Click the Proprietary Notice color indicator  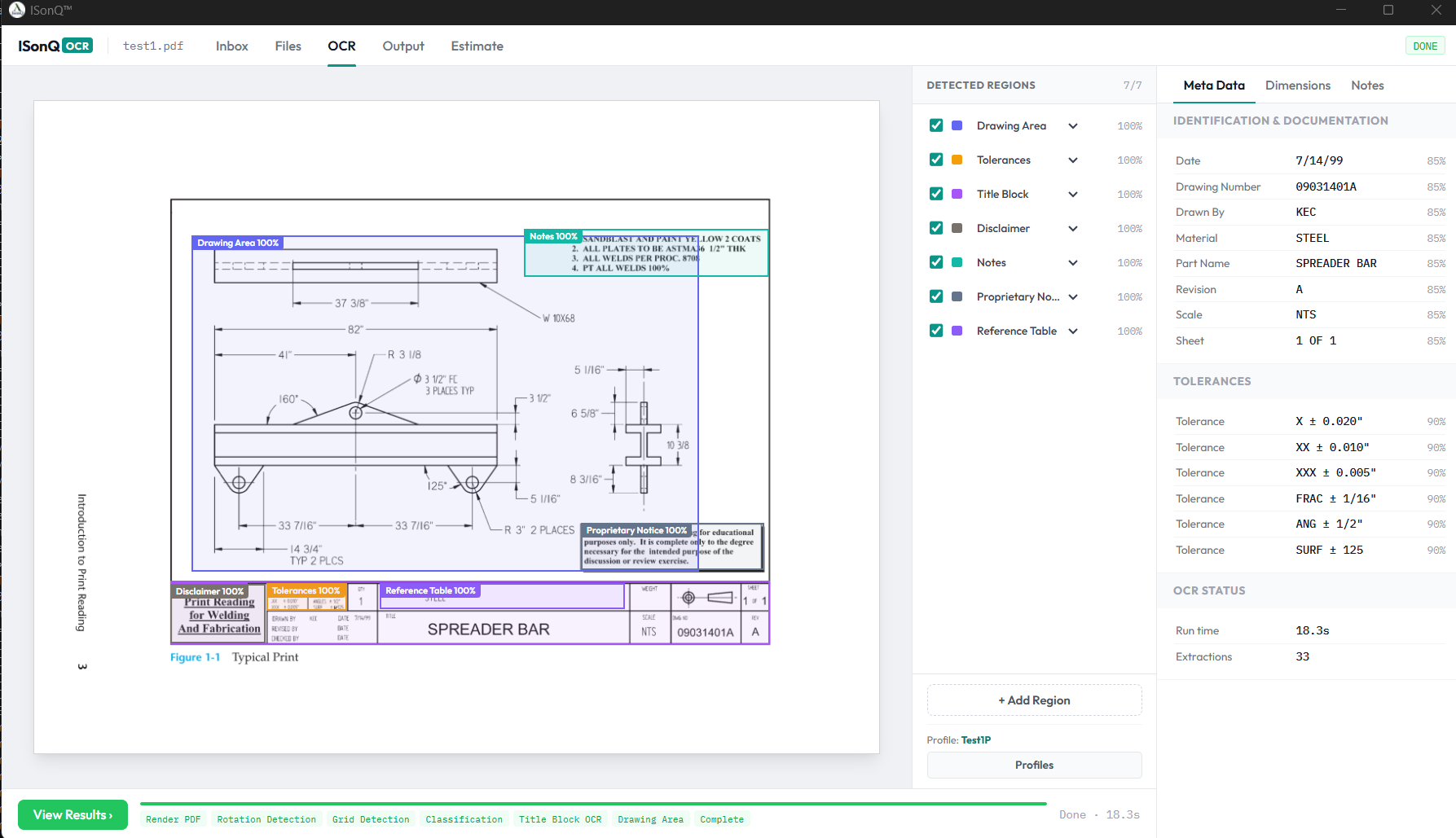click(957, 296)
